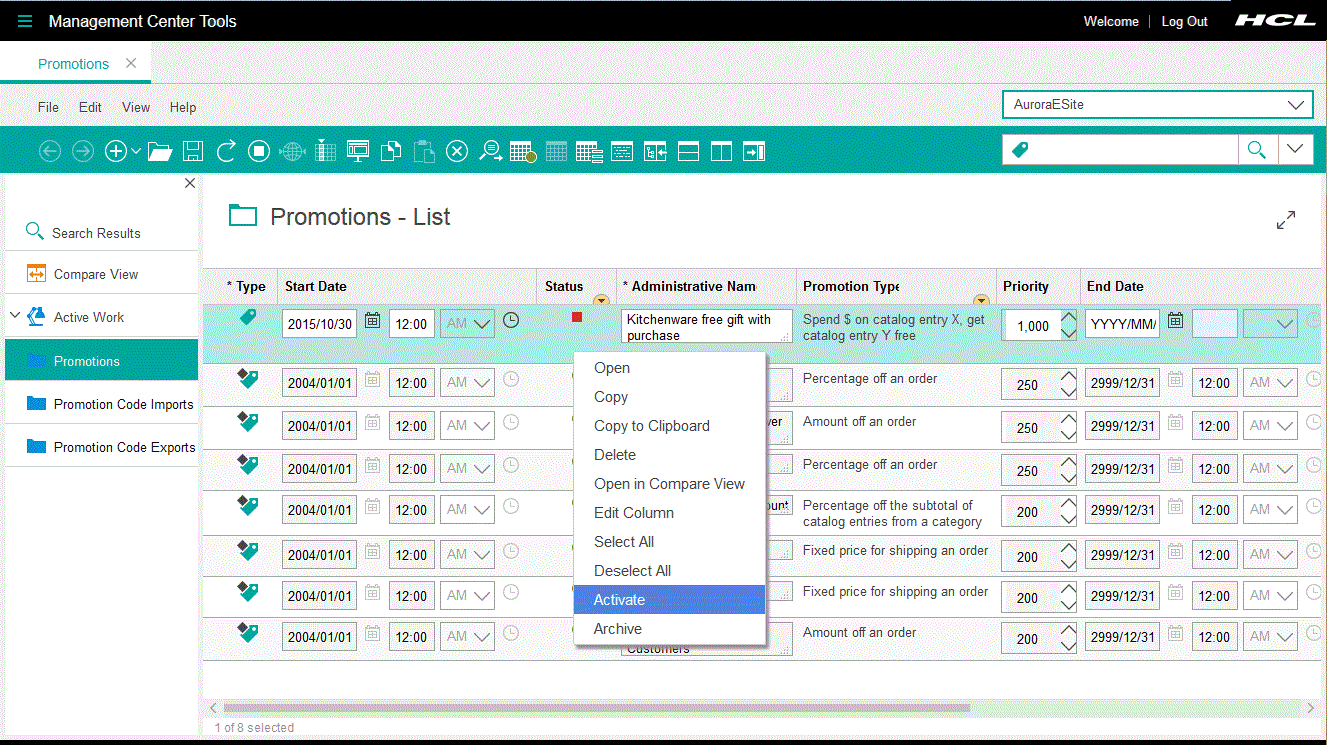Open the hamburger menu in header

tap(25, 21)
